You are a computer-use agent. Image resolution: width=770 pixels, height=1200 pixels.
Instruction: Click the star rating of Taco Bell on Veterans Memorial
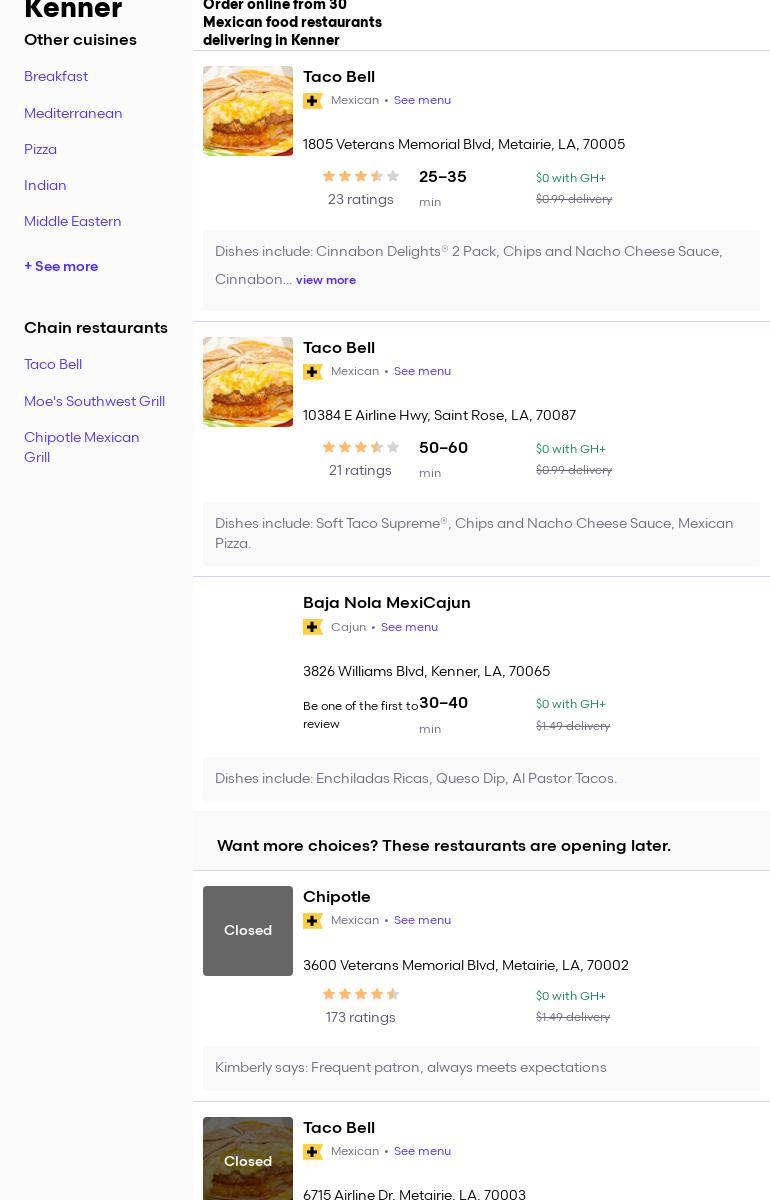point(360,176)
